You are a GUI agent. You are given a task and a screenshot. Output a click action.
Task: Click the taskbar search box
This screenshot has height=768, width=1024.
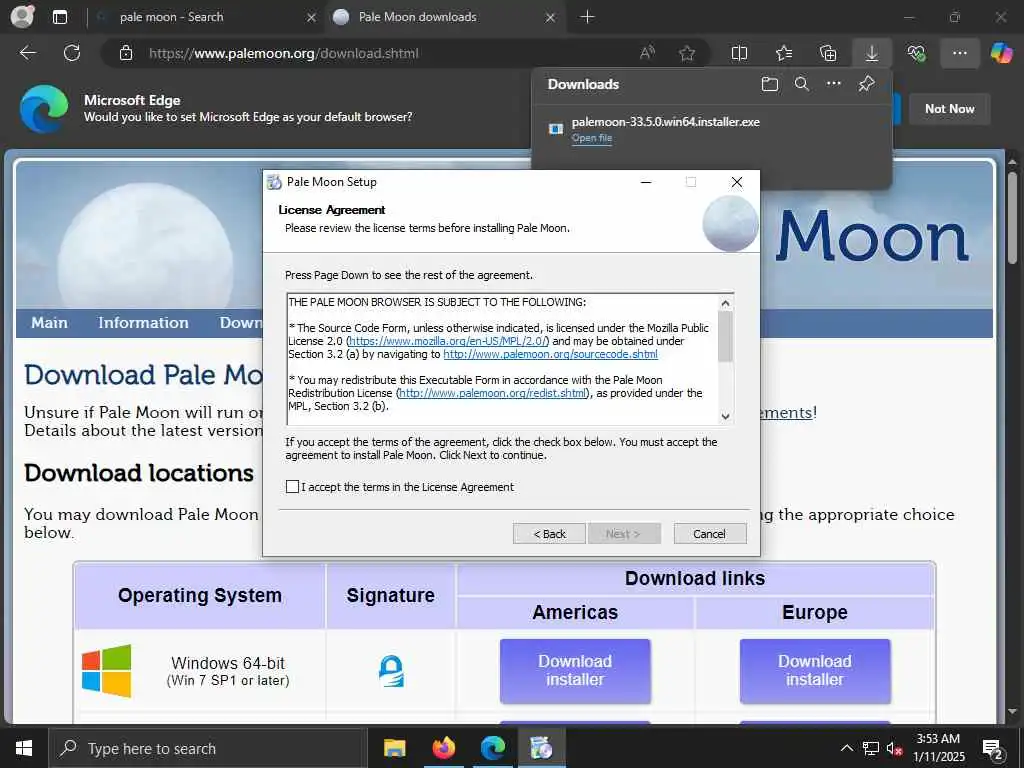point(208,748)
